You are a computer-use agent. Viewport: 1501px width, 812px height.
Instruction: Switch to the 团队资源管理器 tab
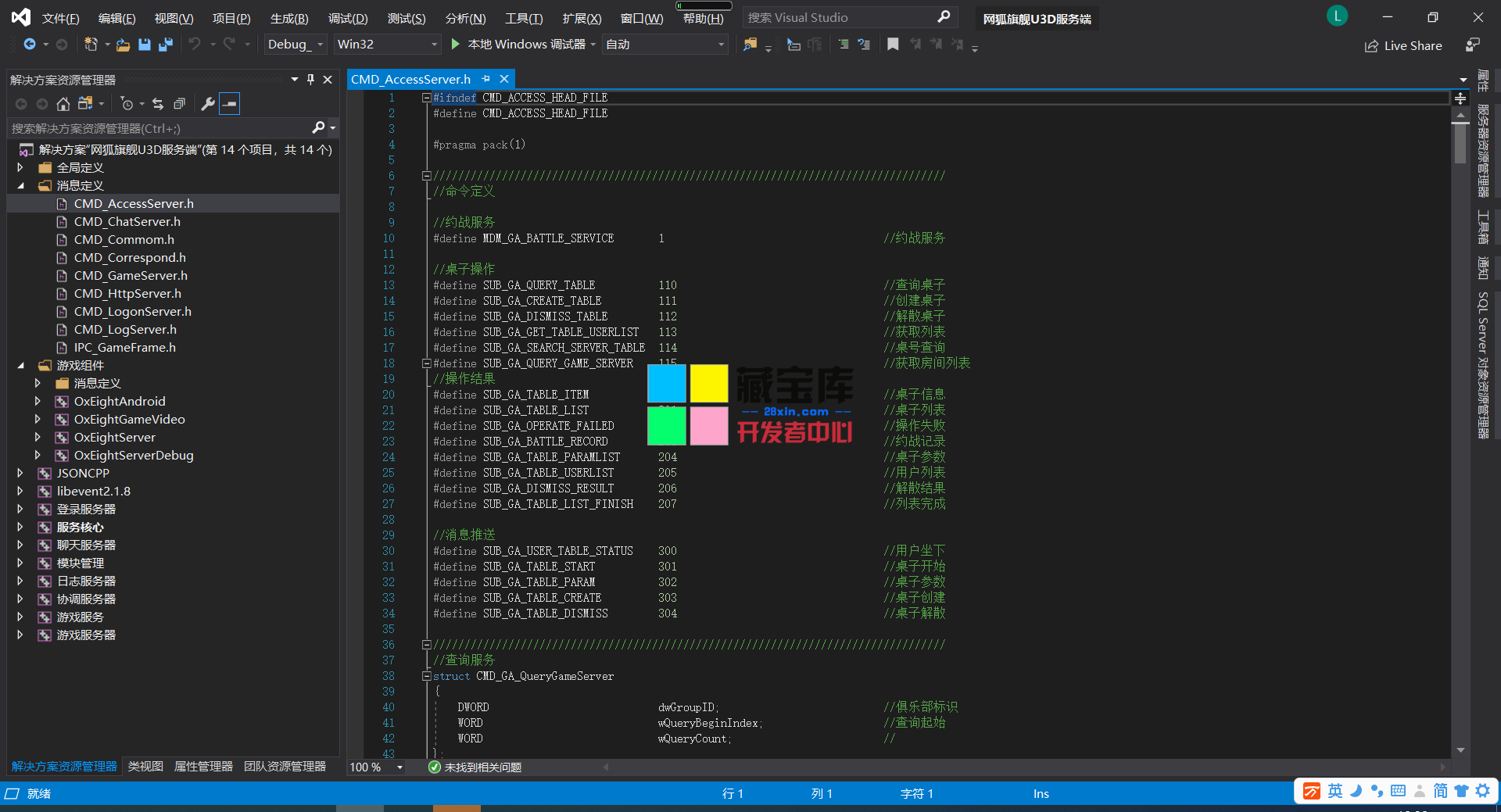click(285, 767)
